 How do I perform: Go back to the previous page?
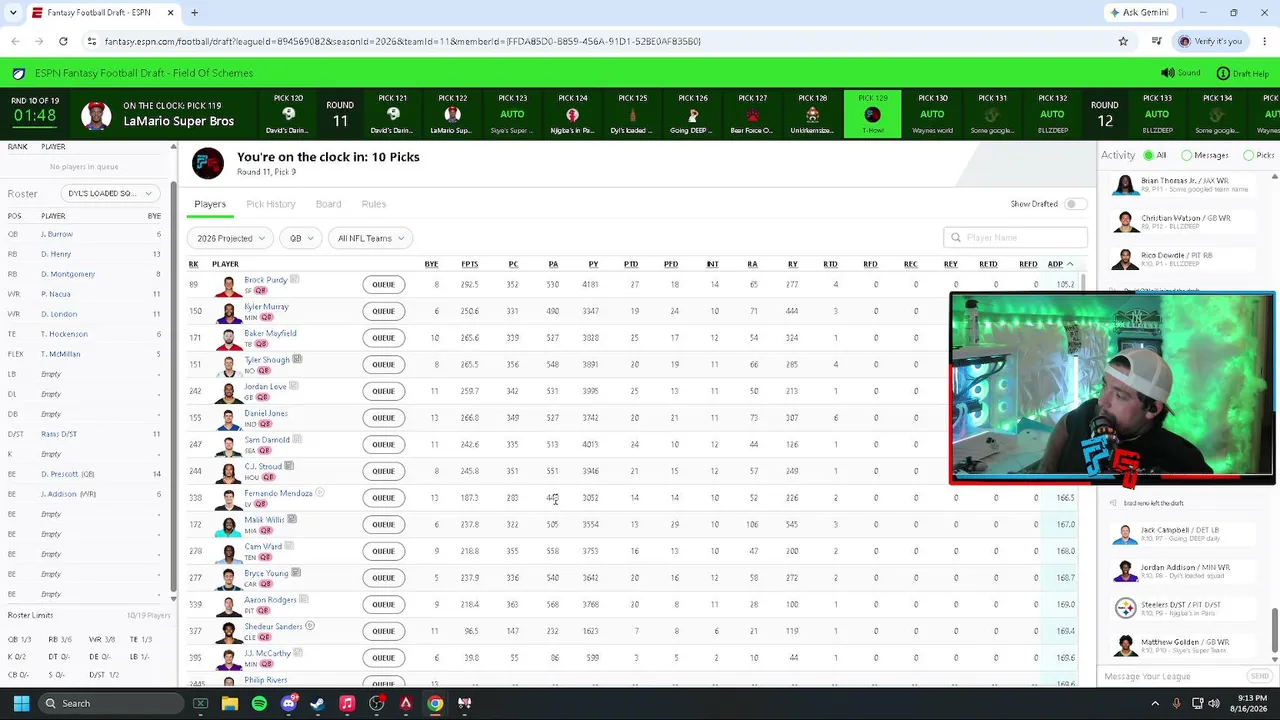click(x=15, y=41)
